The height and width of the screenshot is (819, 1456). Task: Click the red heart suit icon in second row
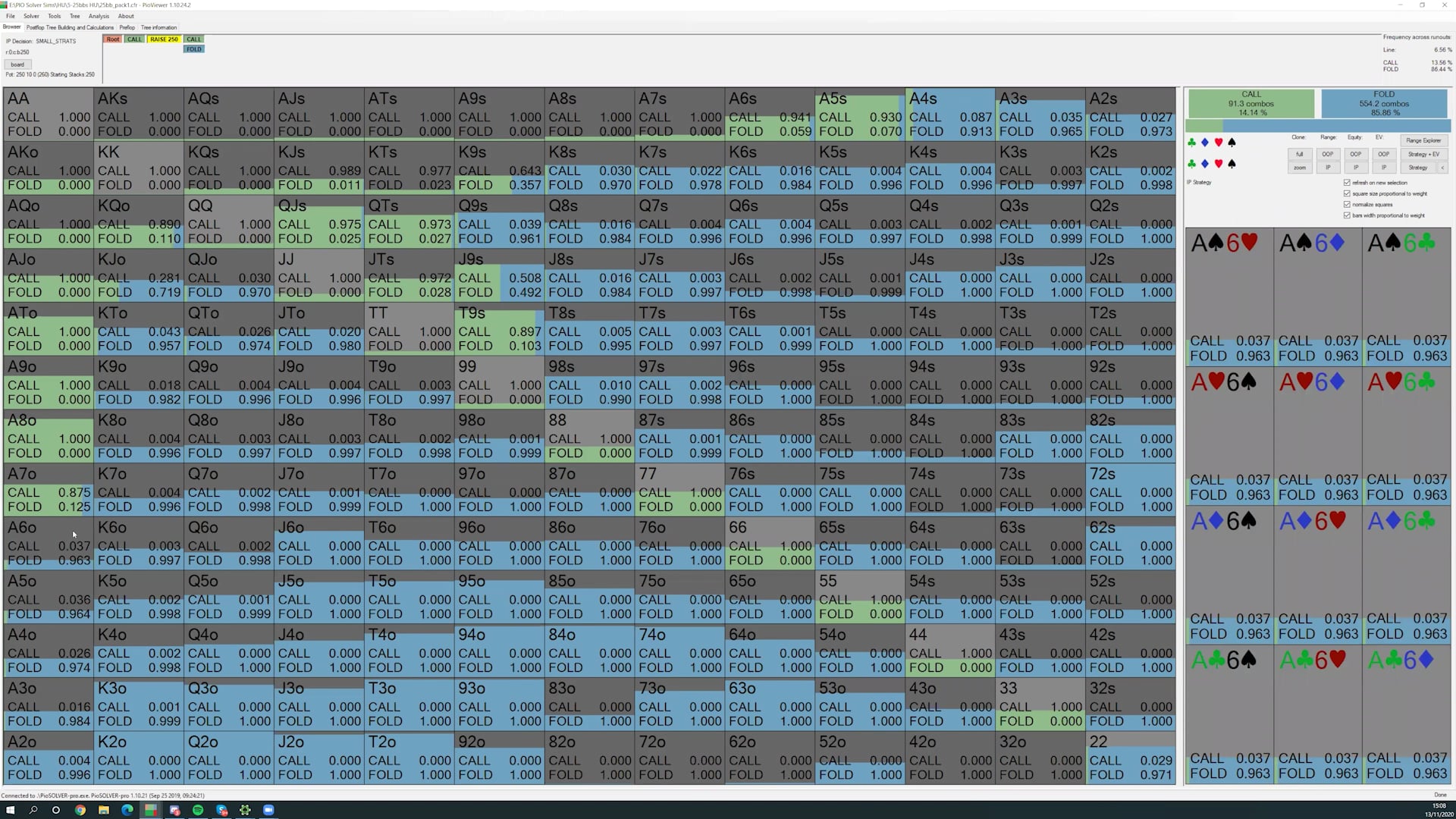click(1219, 164)
